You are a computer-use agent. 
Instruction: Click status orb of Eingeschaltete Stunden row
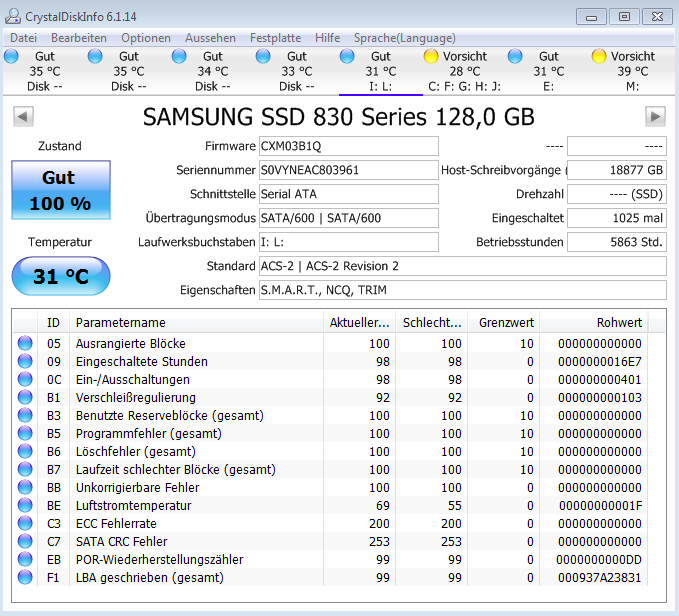25,361
